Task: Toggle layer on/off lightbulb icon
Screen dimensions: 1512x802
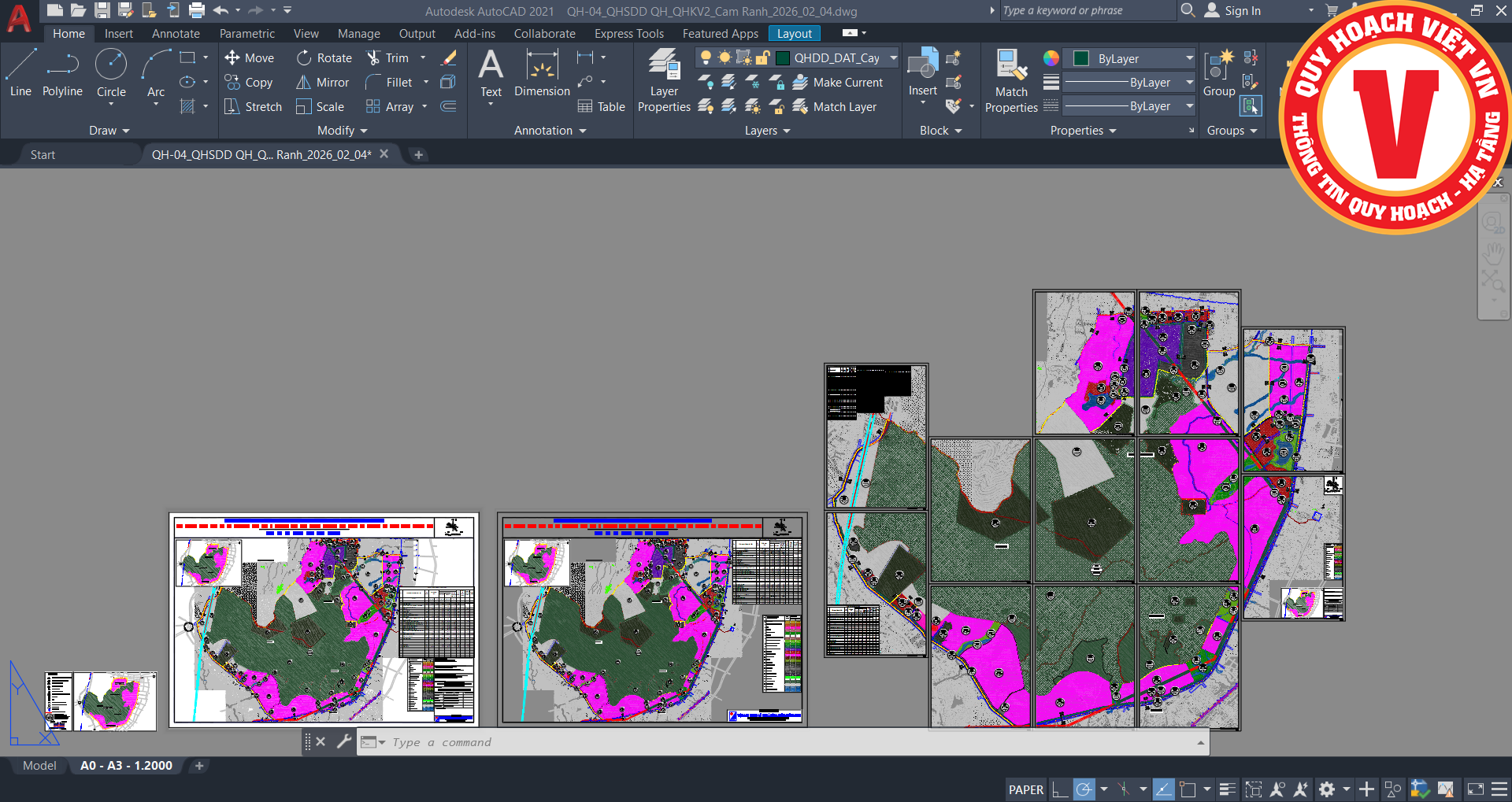Action: point(706,58)
